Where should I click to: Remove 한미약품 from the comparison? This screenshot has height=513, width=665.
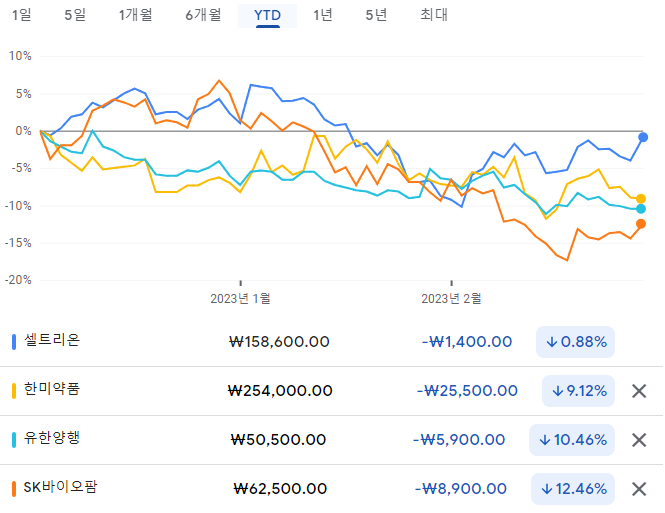tap(639, 391)
